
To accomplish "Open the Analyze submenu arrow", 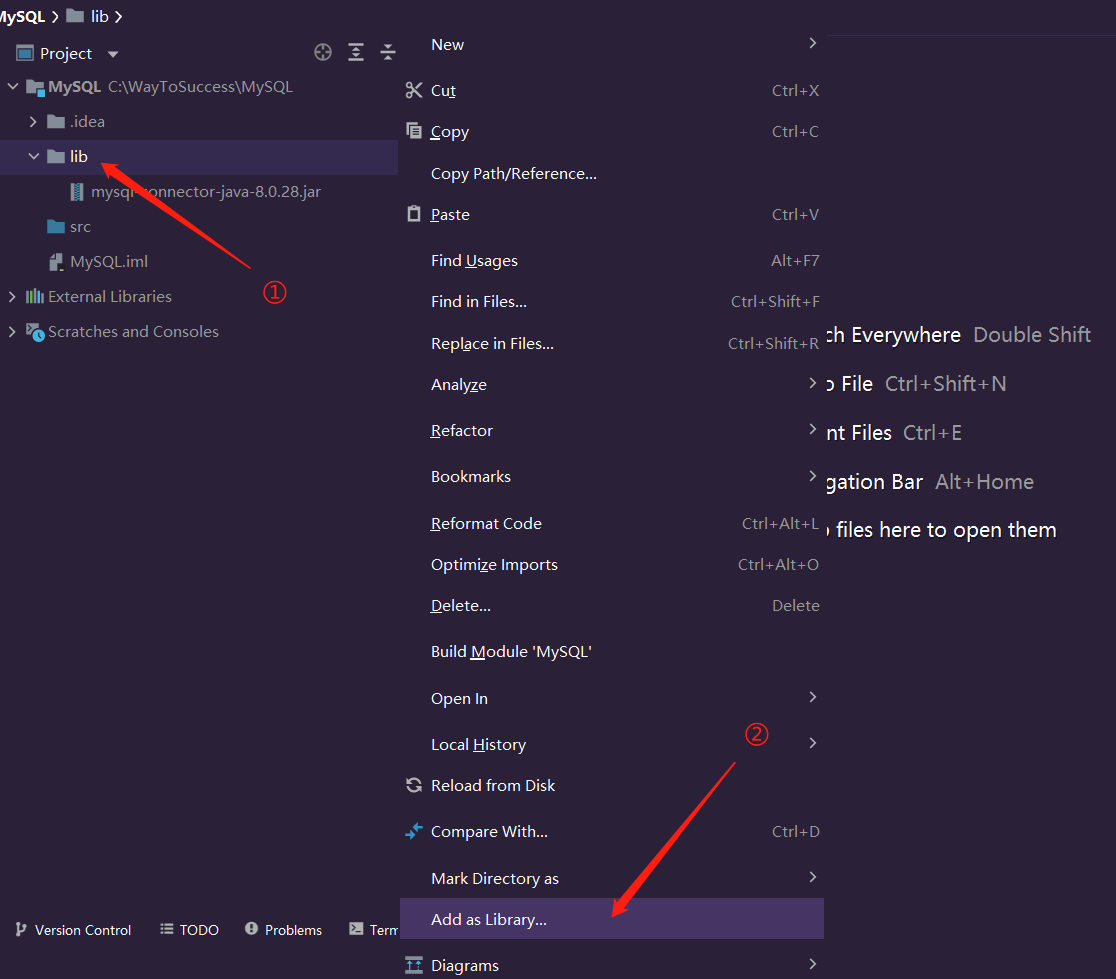I will coord(813,383).
